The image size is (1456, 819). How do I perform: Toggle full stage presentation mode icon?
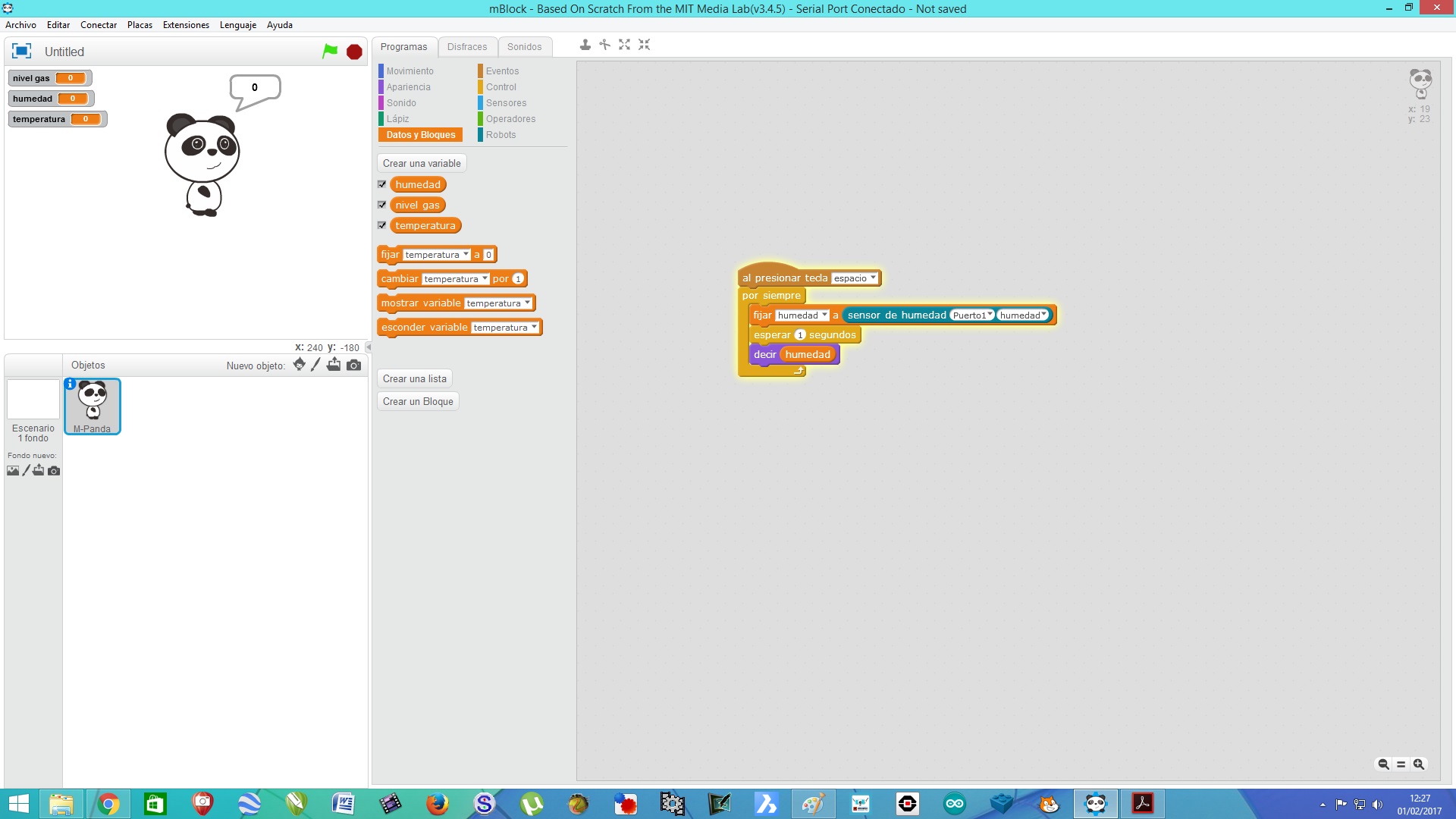(x=21, y=51)
